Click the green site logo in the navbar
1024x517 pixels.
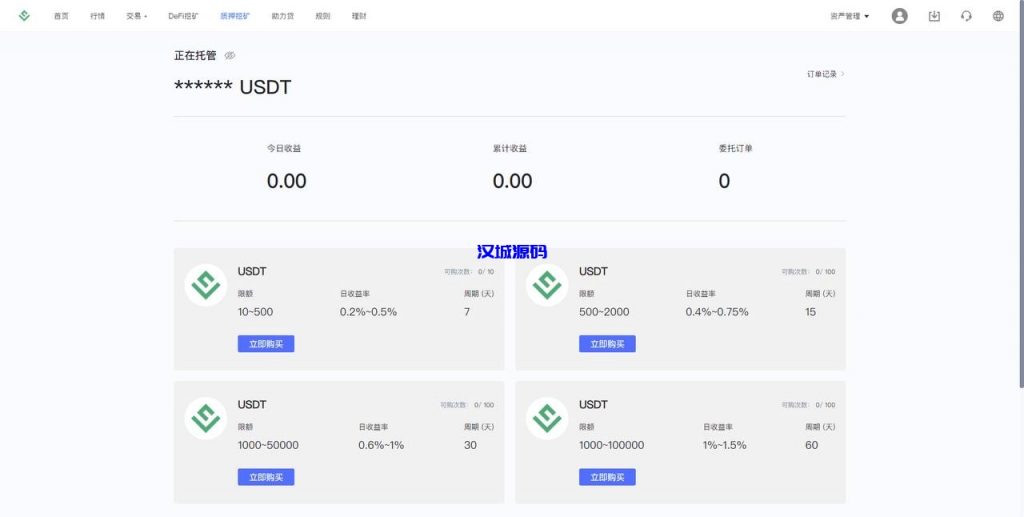click(24, 16)
